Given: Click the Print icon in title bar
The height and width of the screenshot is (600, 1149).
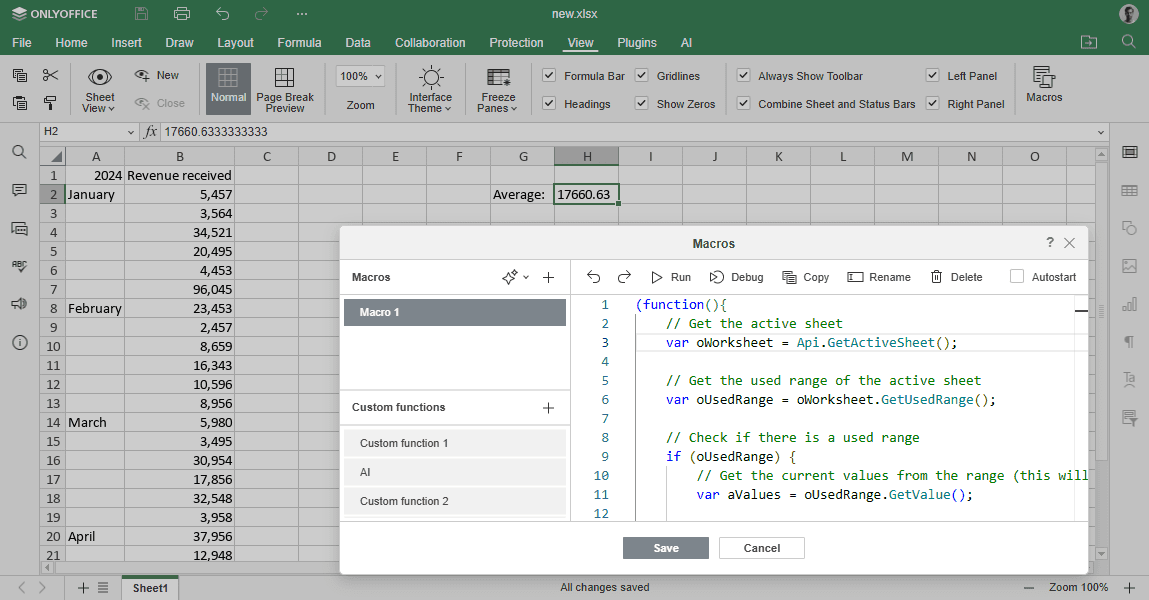Looking at the screenshot, I should 182,14.
